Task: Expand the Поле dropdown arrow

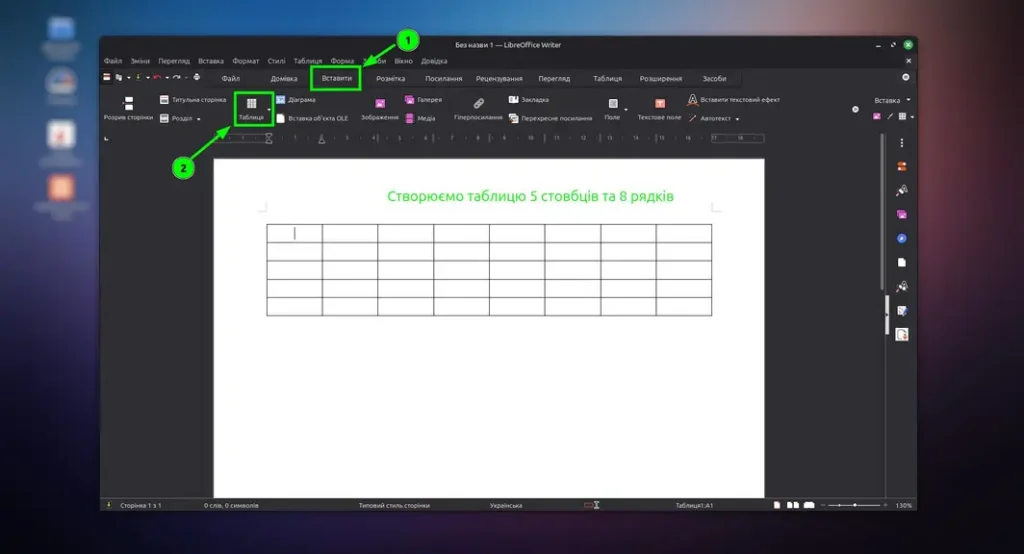Action: click(x=626, y=110)
